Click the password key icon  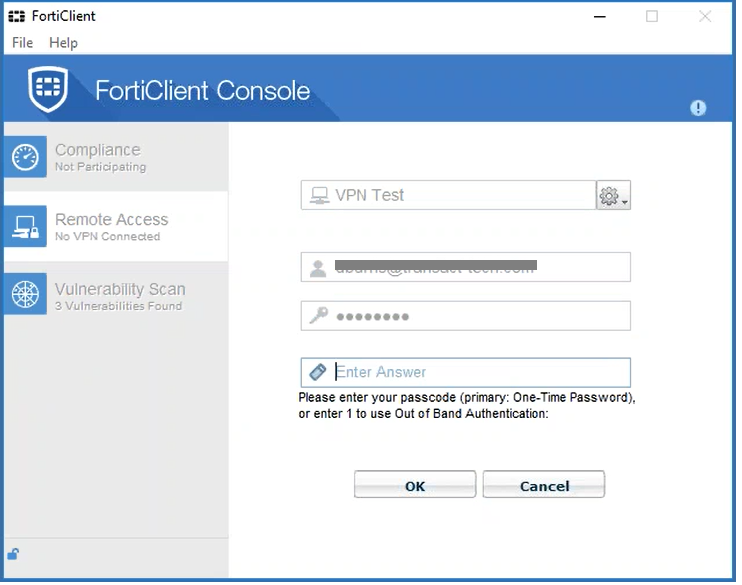click(318, 315)
